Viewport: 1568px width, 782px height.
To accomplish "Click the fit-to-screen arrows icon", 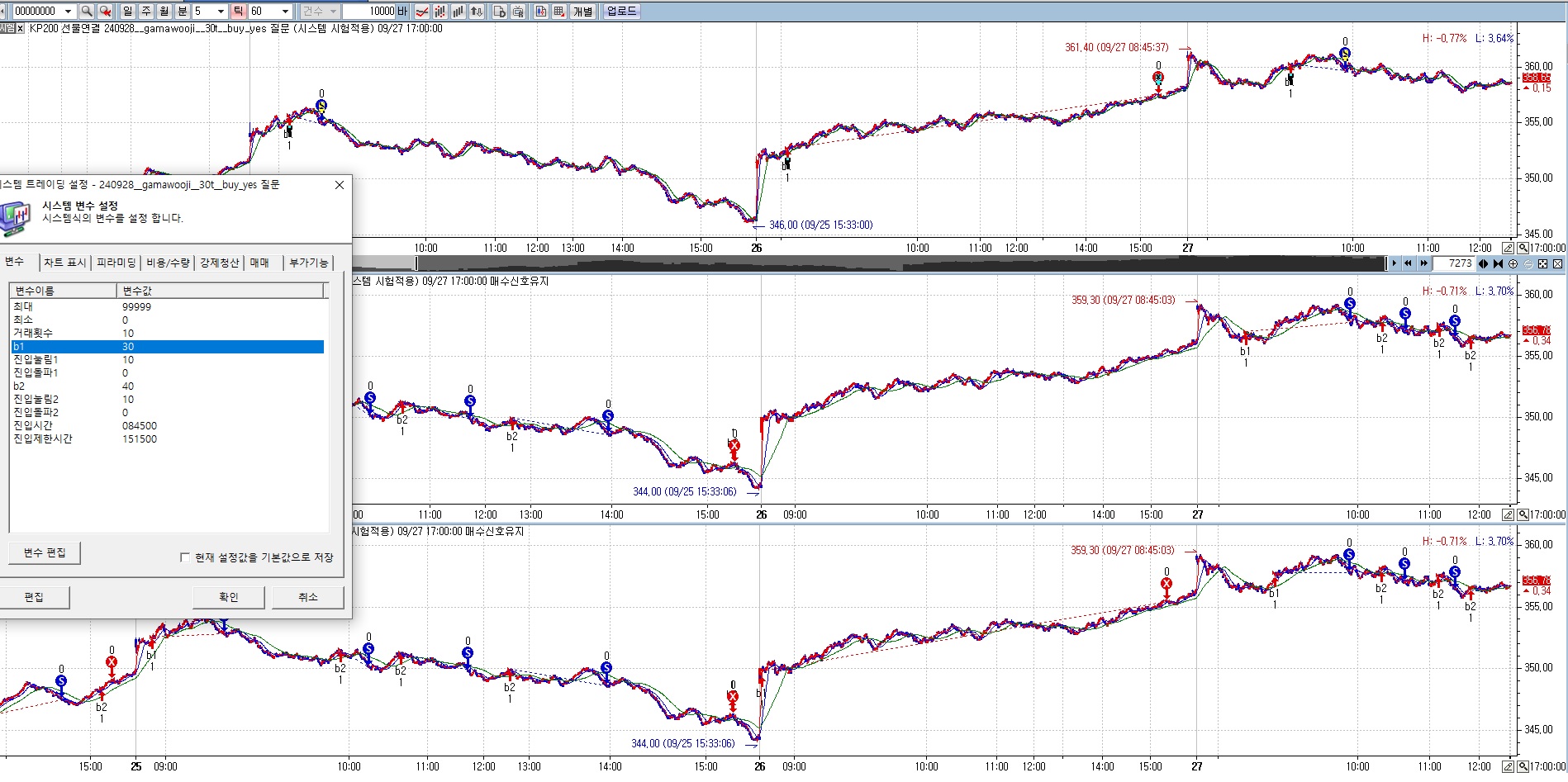I will (1542, 263).
